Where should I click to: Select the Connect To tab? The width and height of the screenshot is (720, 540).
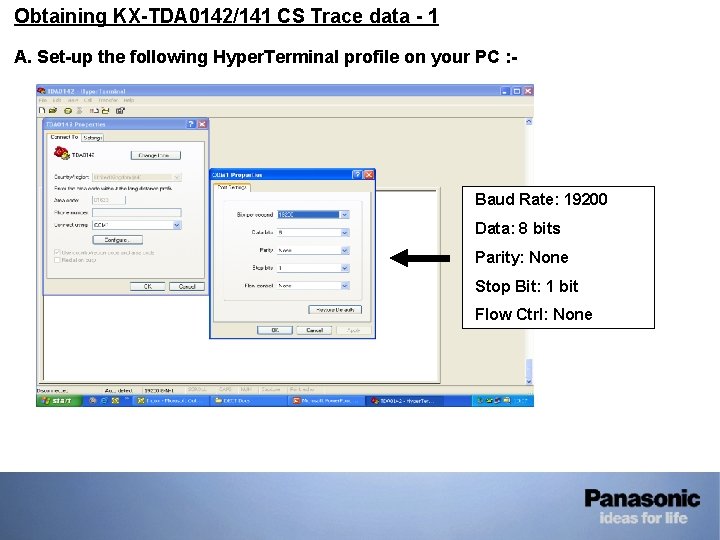click(x=64, y=137)
